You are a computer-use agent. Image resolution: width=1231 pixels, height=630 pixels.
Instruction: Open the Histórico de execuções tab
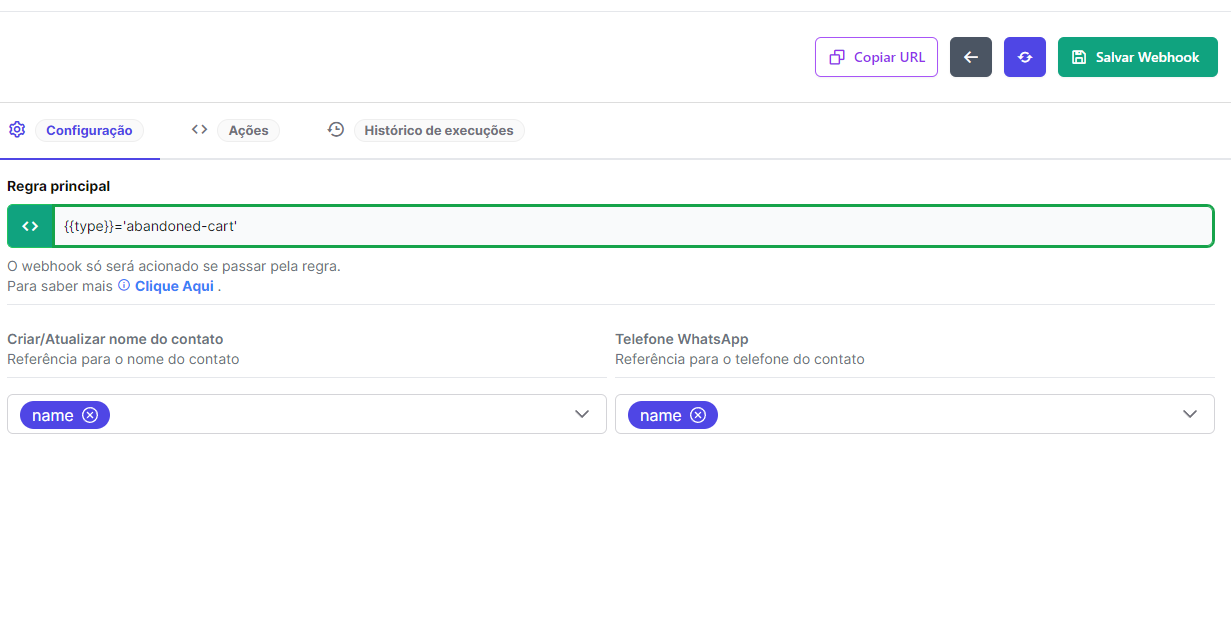[x=440, y=129]
